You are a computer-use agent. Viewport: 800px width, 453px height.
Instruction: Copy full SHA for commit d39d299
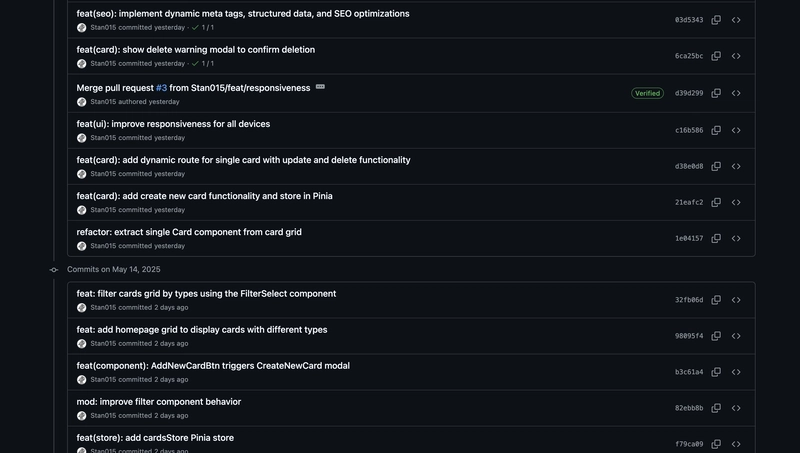point(716,93)
